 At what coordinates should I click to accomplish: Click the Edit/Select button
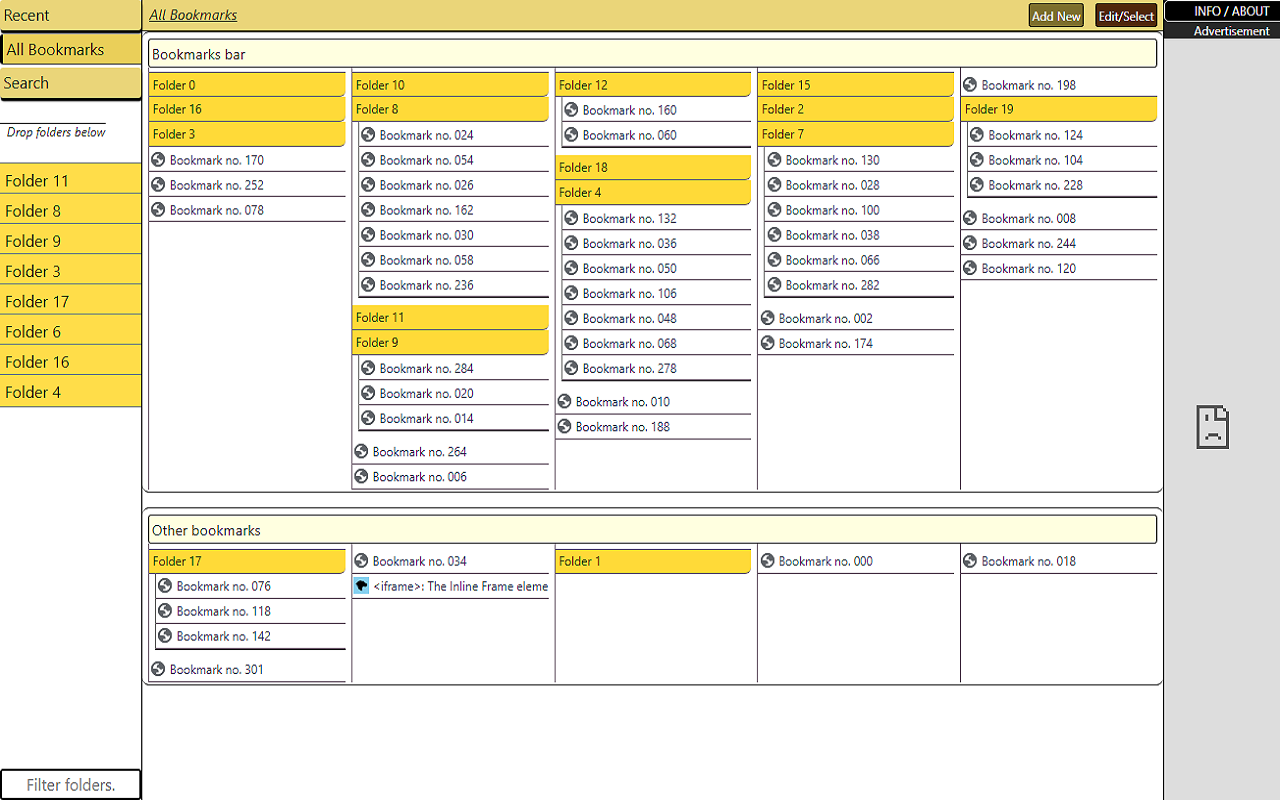tap(1126, 15)
